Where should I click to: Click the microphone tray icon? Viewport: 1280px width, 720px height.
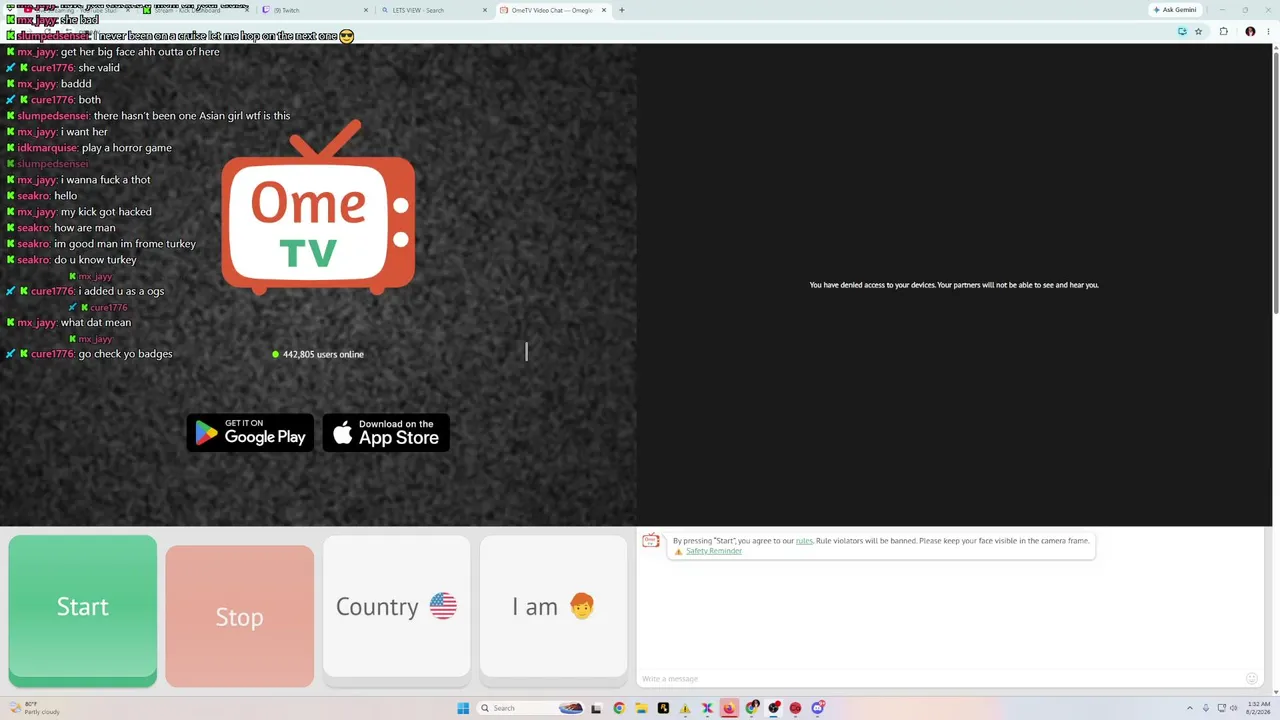pos(1205,708)
